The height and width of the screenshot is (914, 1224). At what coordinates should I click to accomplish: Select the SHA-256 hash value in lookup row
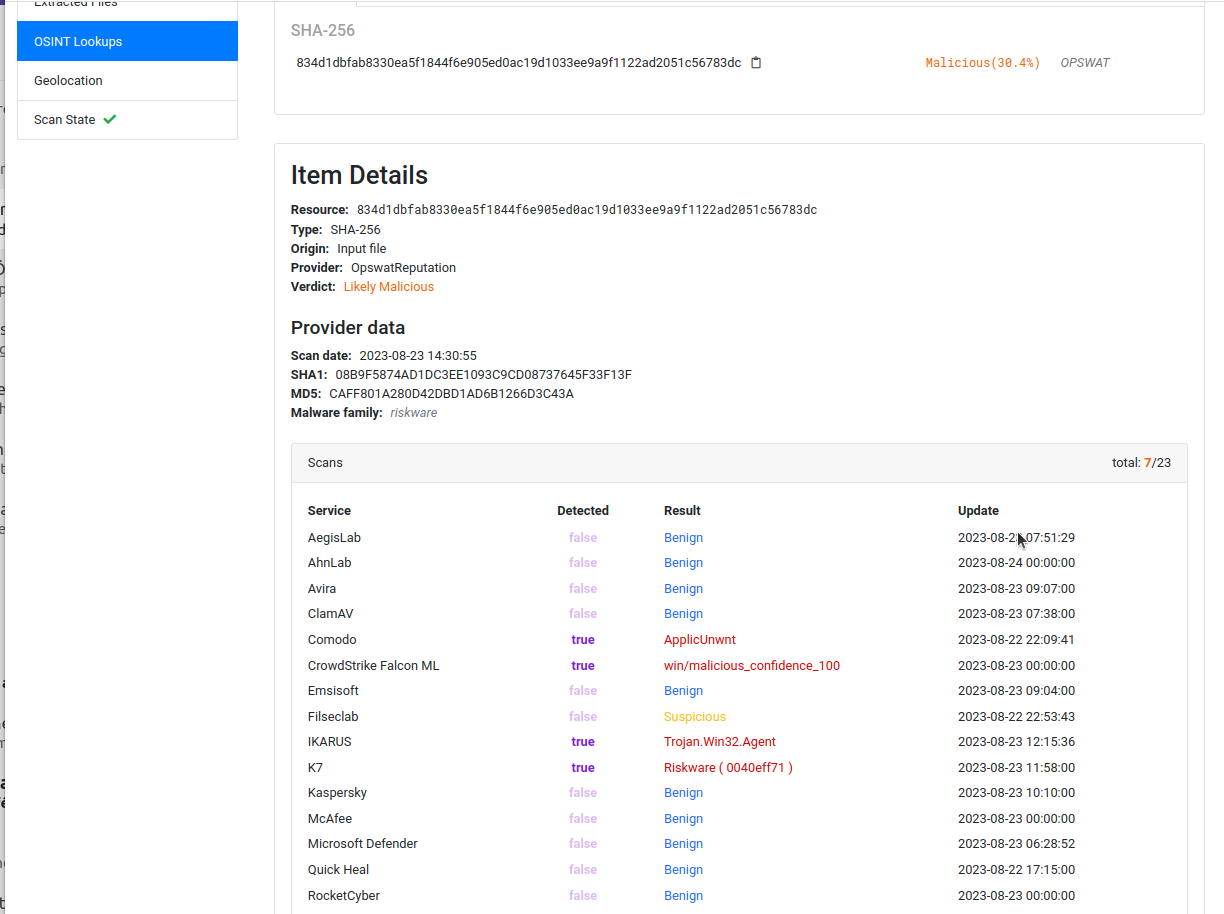(x=519, y=63)
